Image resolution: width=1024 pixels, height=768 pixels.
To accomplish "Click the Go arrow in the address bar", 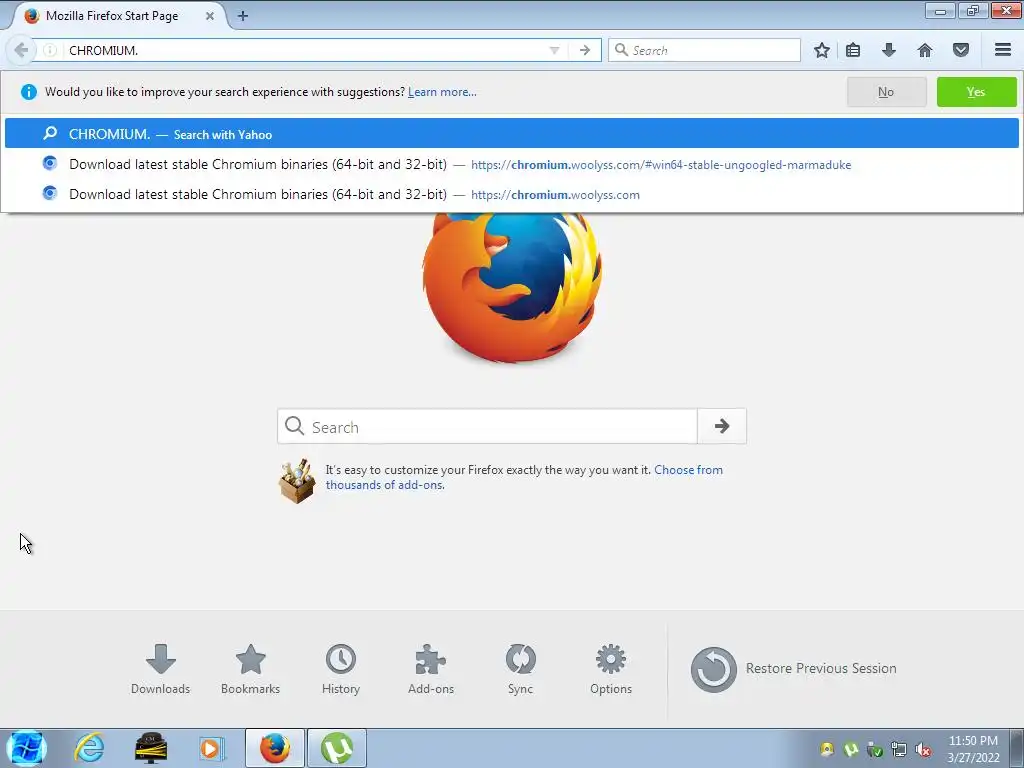I will click(x=585, y=50).
